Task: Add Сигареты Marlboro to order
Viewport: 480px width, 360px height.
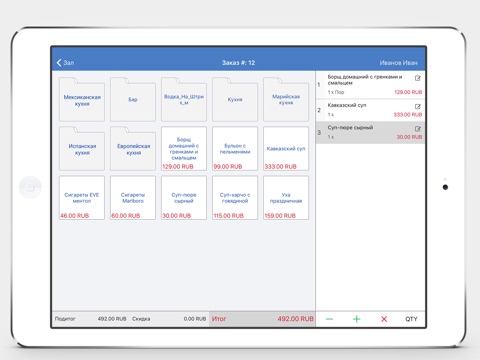Action: click(x=133, y=198)
